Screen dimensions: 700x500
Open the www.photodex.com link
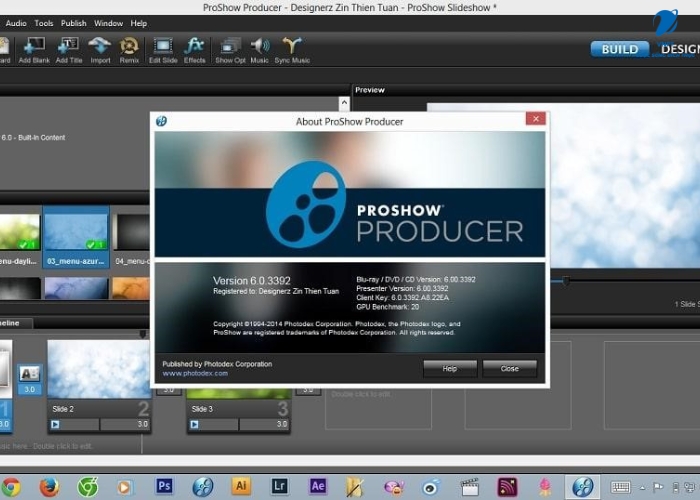point(195,373)
